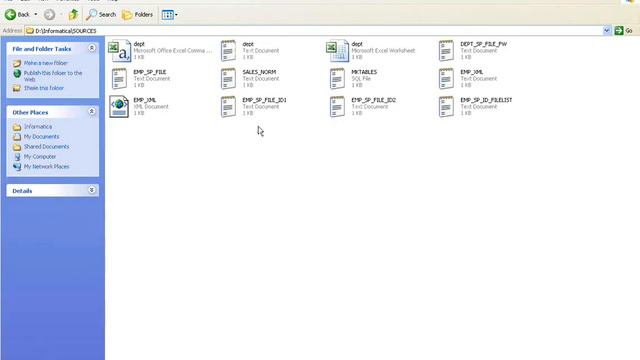
Task: Go up one folder level
Action: (x=73, y=15)
